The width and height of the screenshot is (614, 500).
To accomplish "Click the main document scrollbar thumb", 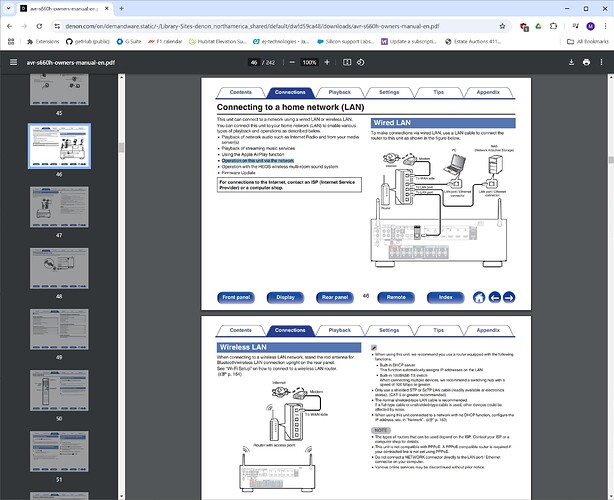I will point(610,160).
